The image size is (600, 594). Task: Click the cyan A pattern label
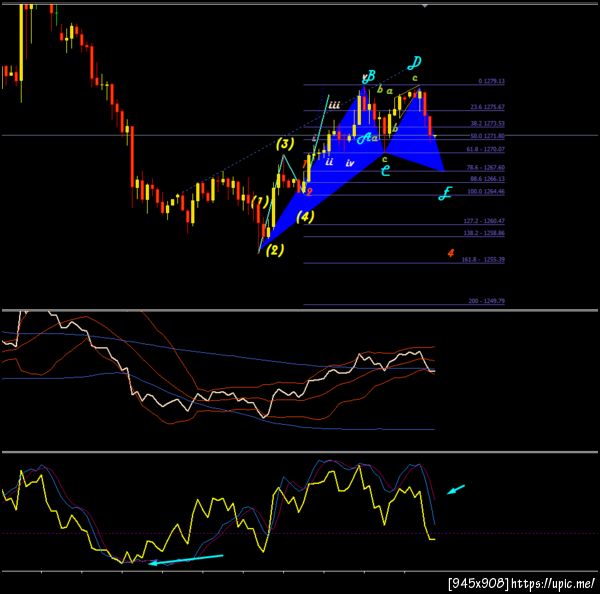(x=364, y=138)
